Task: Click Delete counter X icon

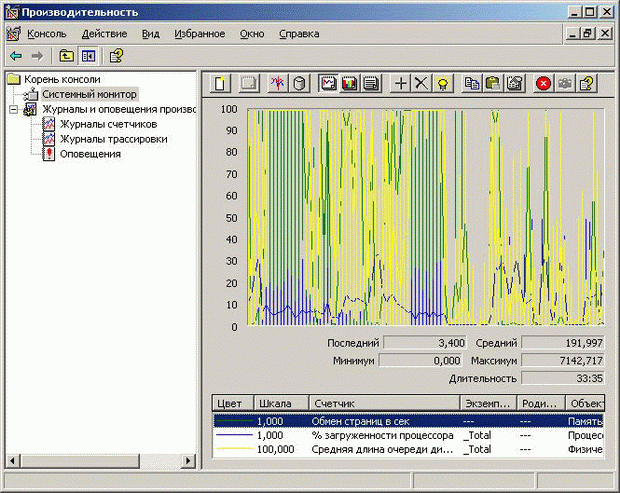Action: pos(421,83)
